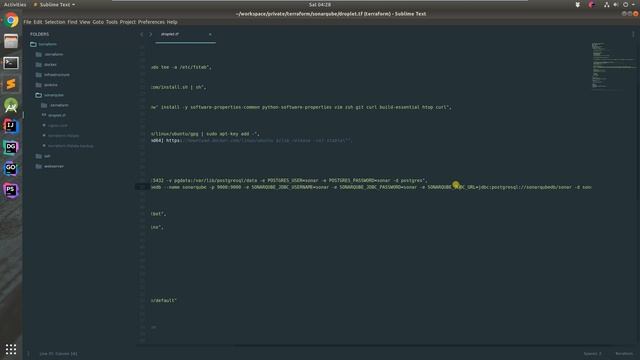Viewport: 640px width, 360px height.
Task: Click the line and column status text
Action: click(58, 353)
